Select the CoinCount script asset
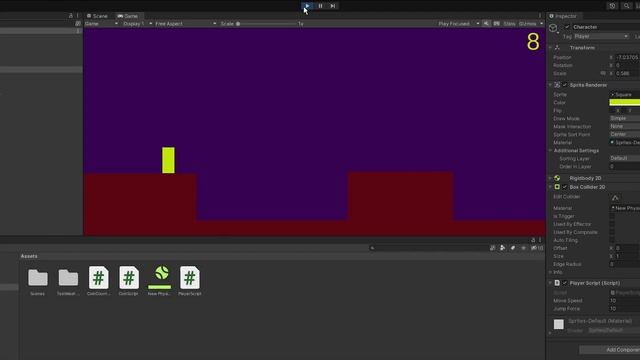 98,281
